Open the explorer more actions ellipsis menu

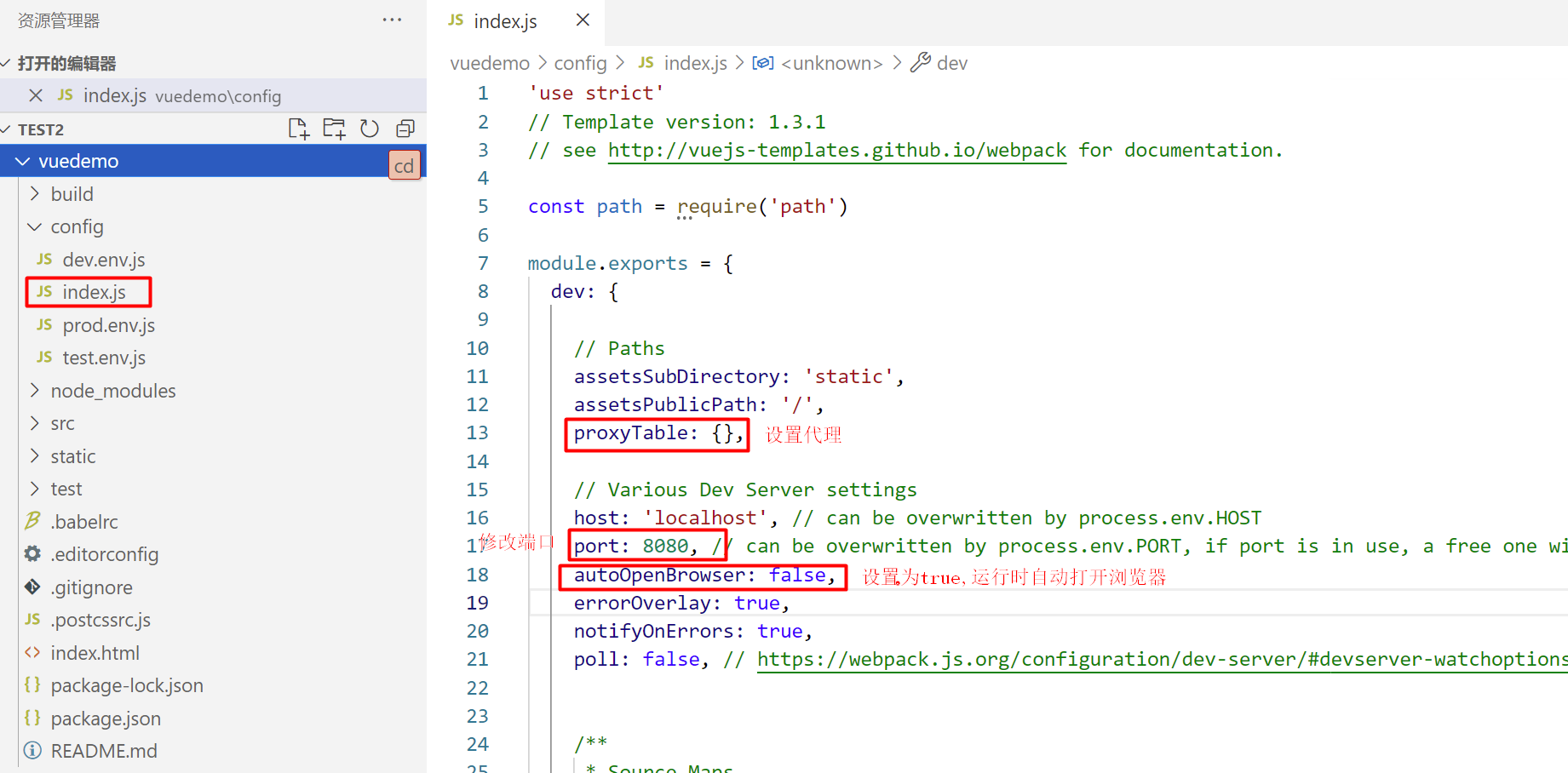(392, 20)
